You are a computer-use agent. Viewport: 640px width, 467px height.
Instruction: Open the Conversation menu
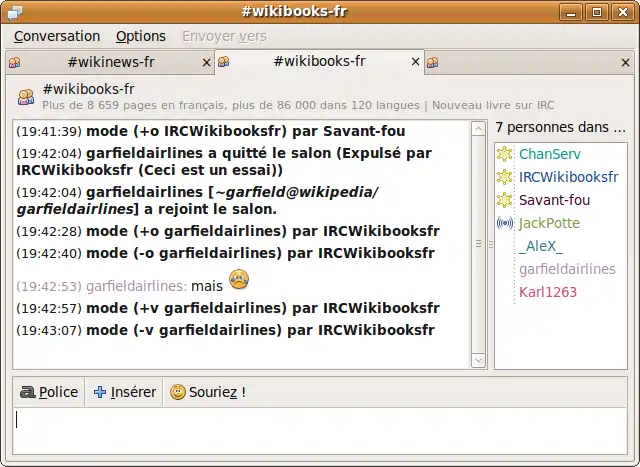57,36
